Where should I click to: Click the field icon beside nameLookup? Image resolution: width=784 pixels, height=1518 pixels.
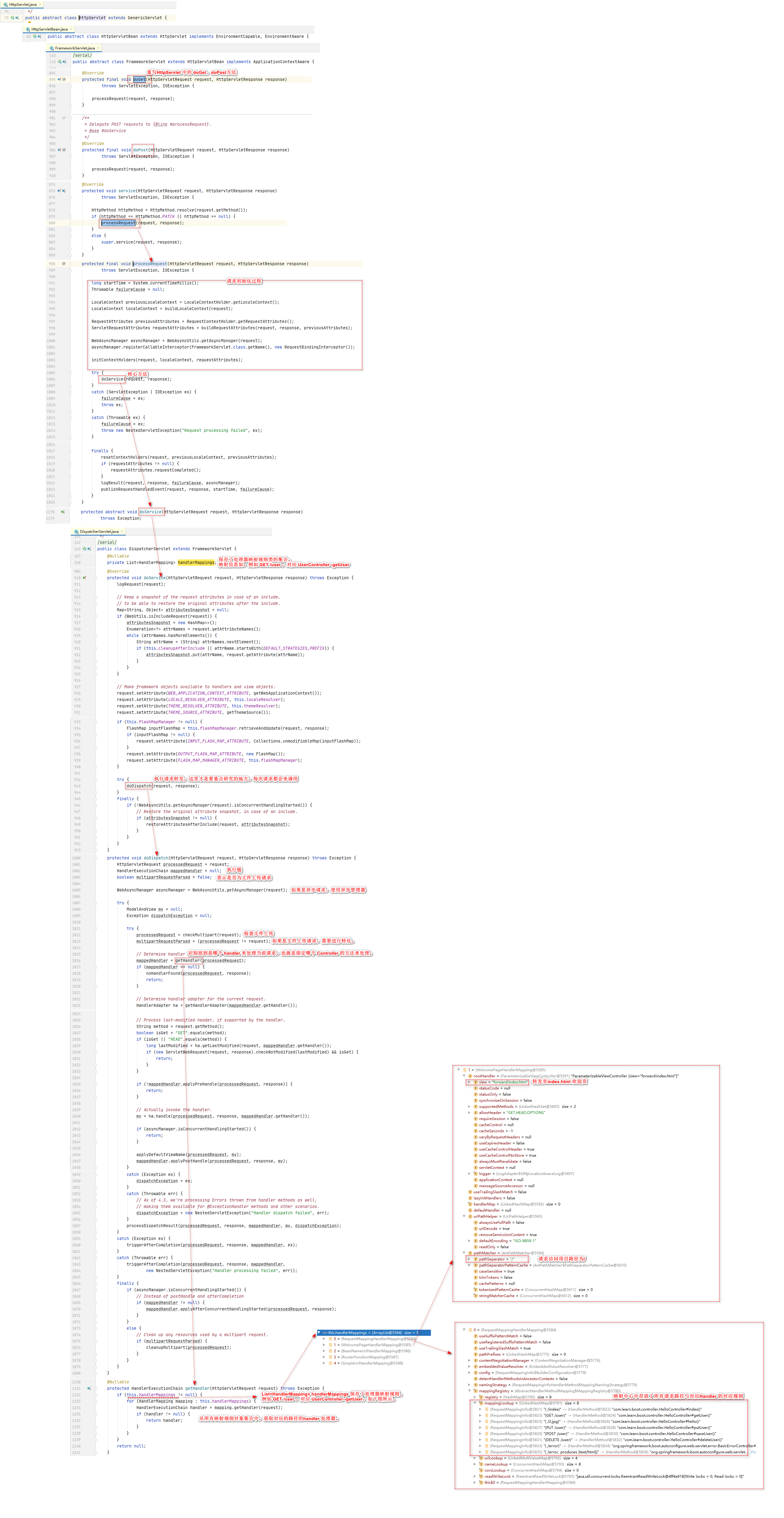tap(481, 1464)
